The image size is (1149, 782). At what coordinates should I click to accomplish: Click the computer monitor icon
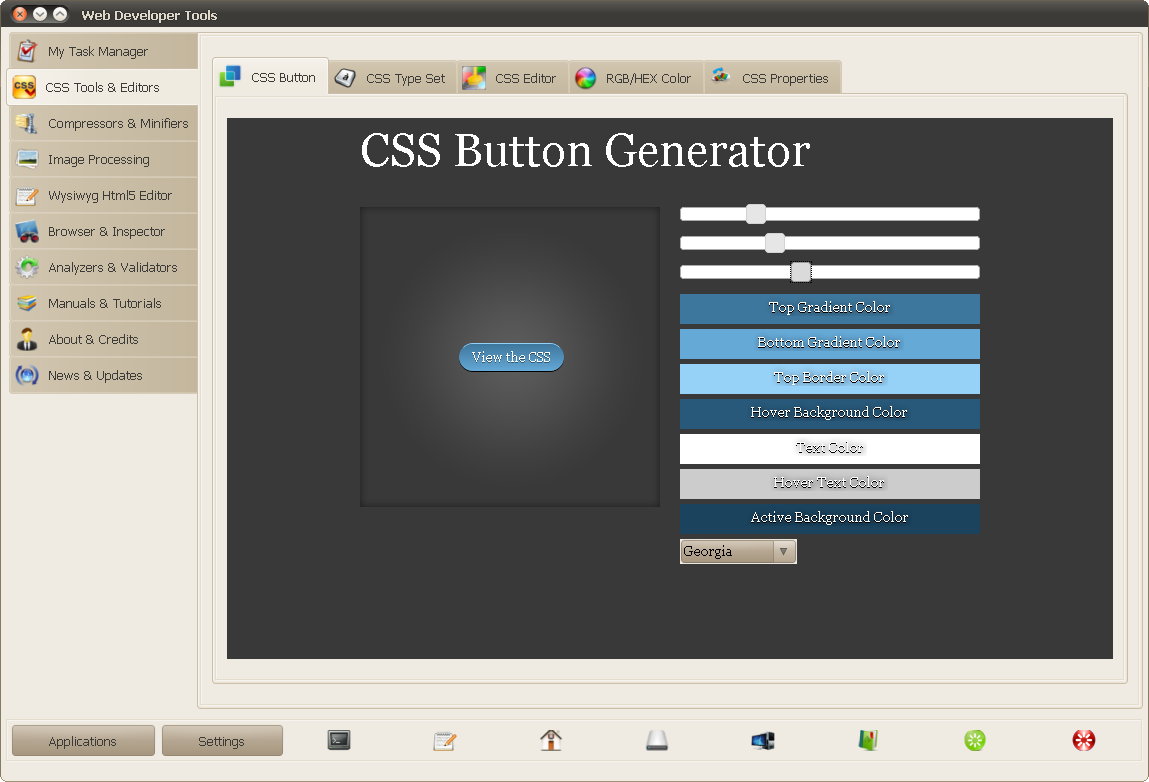[x=763, y=741]
